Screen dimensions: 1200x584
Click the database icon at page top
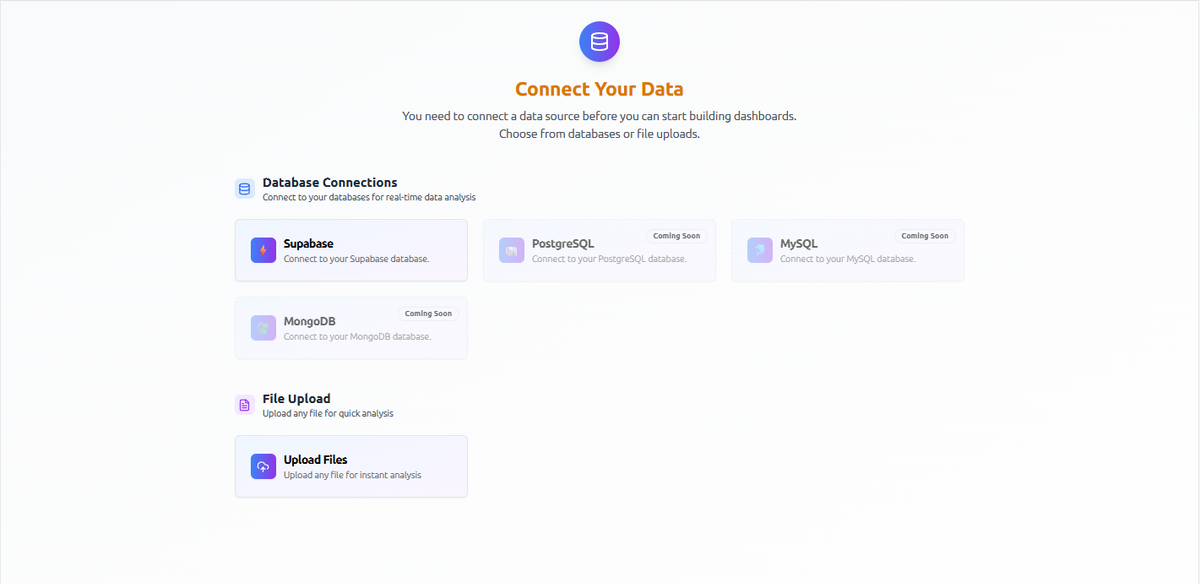point(599,42)
